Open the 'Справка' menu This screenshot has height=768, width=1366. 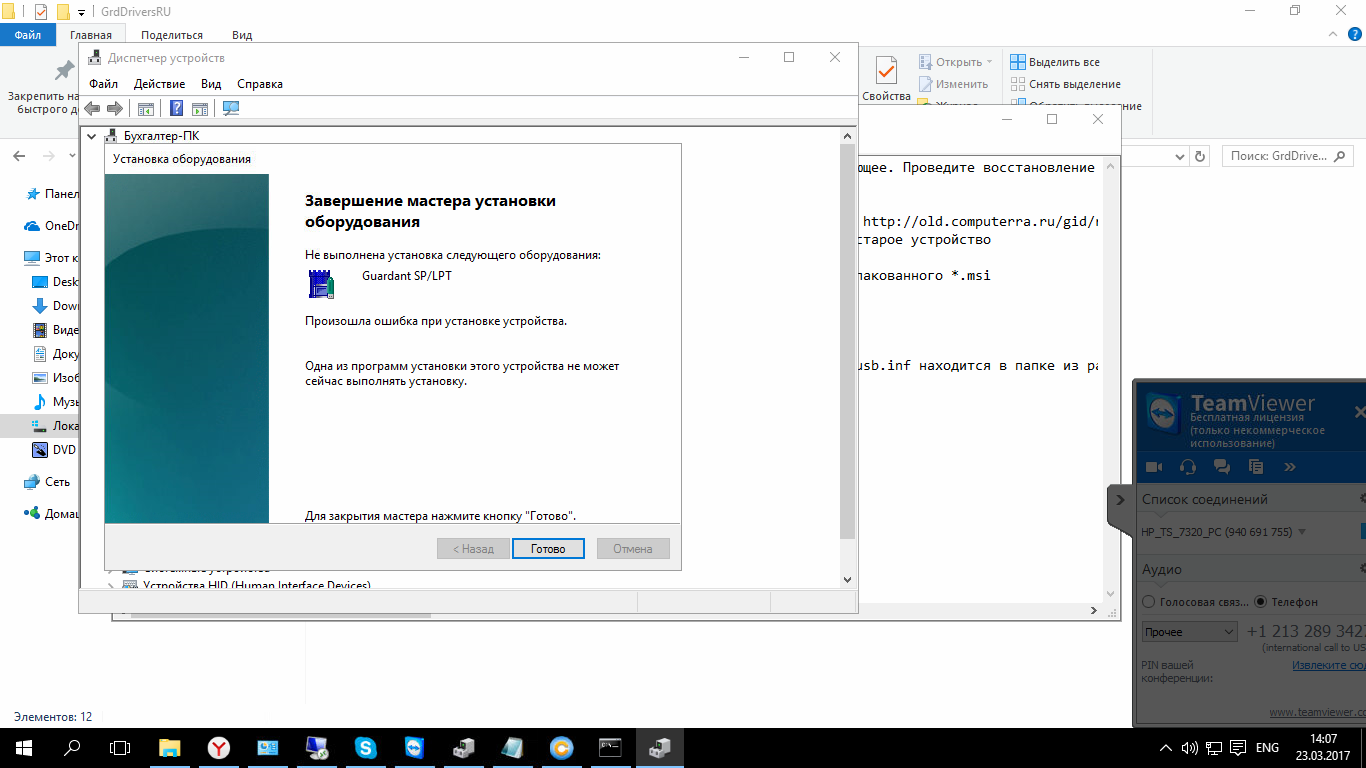click(x=260, y=84)
